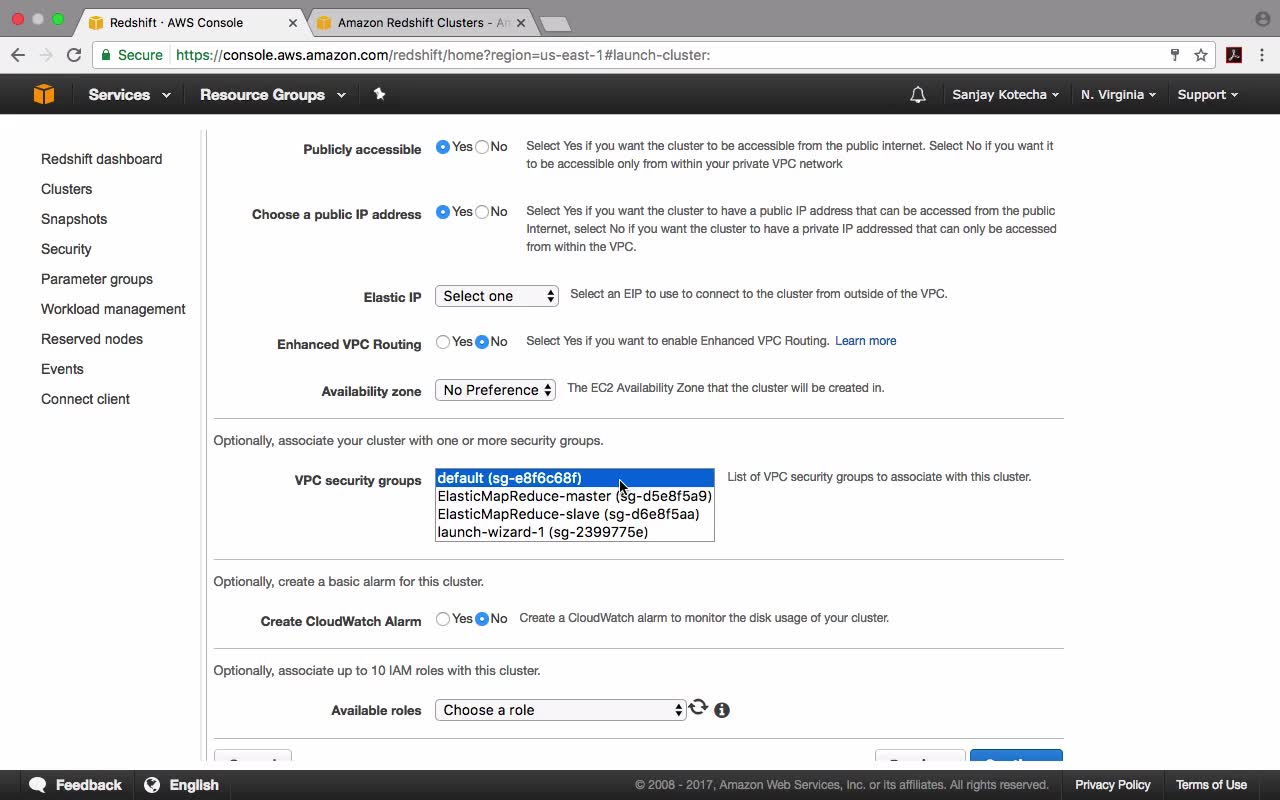Open the Availability zone dropdown

495,390
